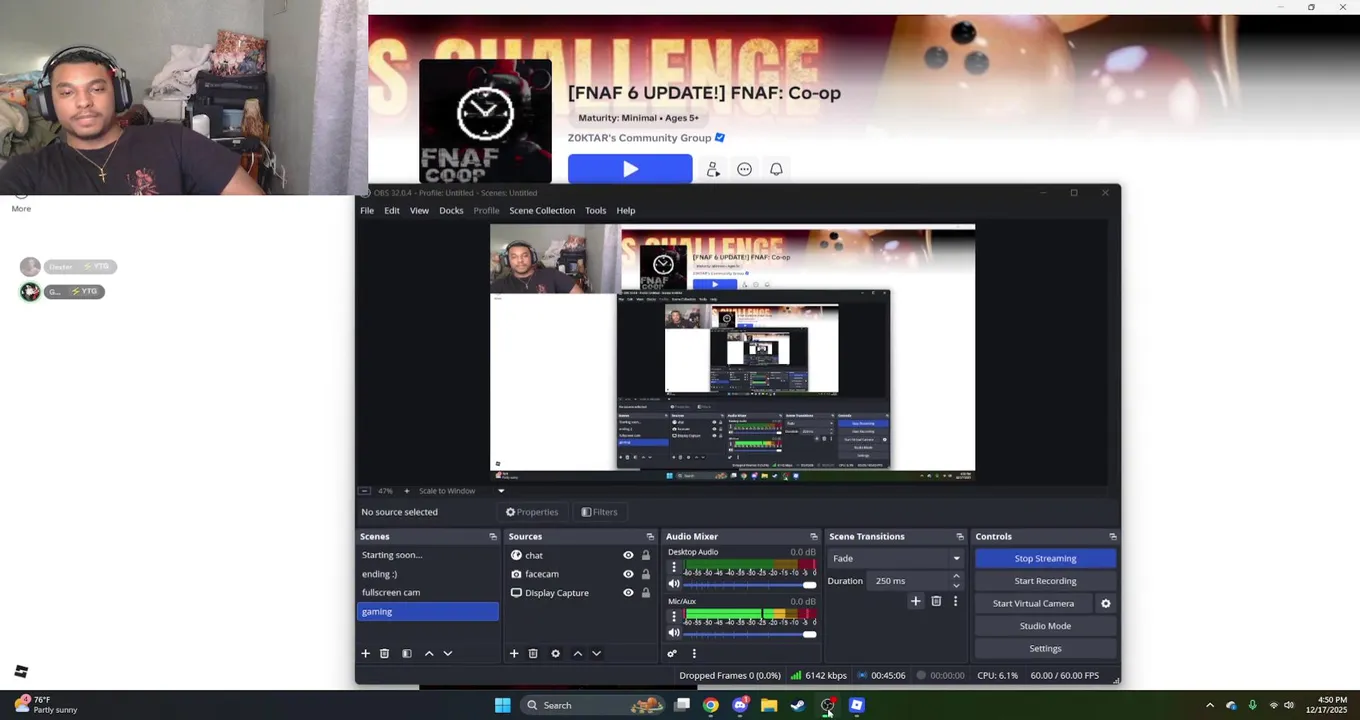Undock the Sources panel
Image resolution: width=1360 pixels, height=720 pixels.
point(650,537)
